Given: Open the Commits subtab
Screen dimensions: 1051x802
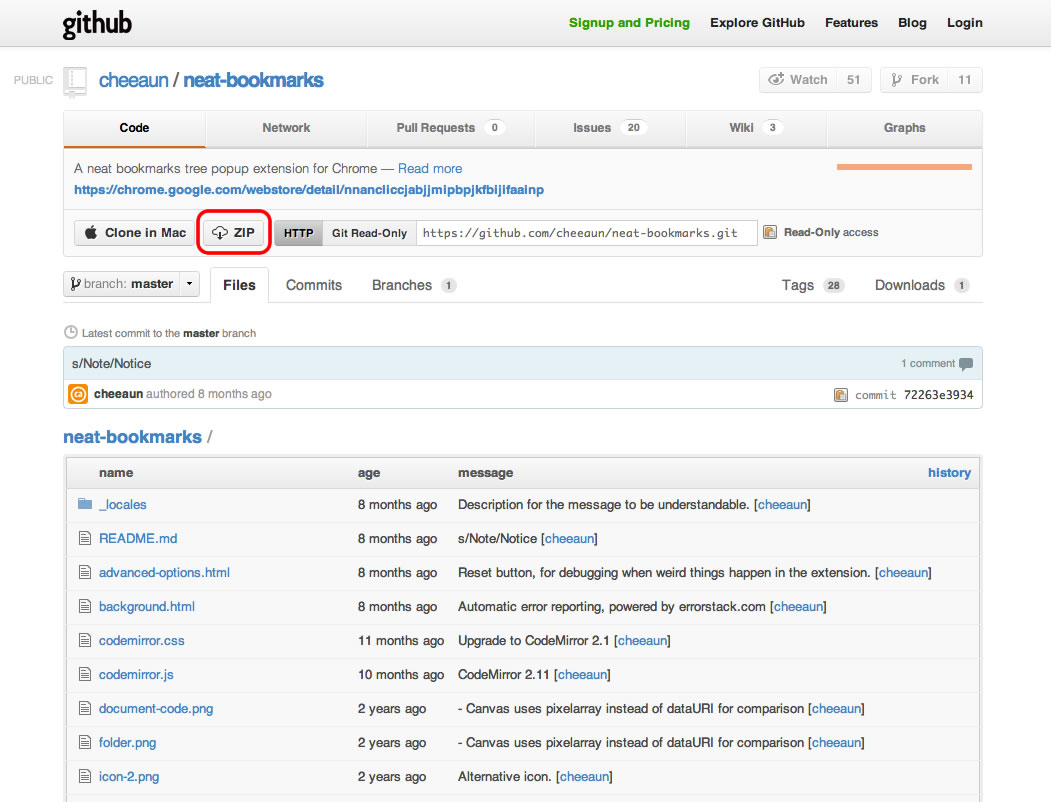Looking at the screenshot, I should point(314,285).
